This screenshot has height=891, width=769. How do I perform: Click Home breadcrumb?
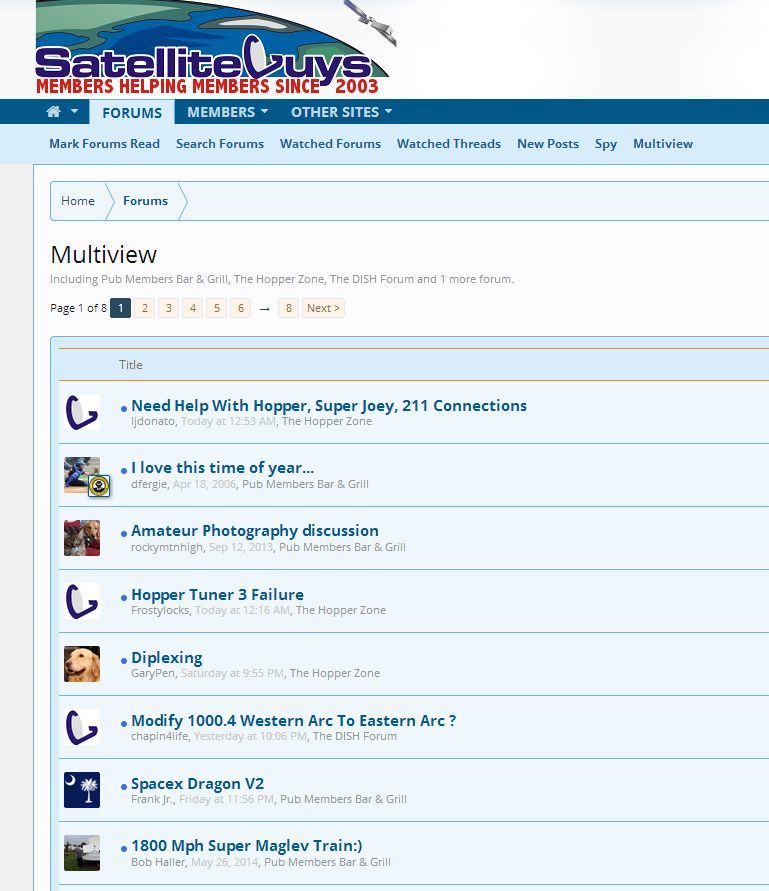[78, 201]
